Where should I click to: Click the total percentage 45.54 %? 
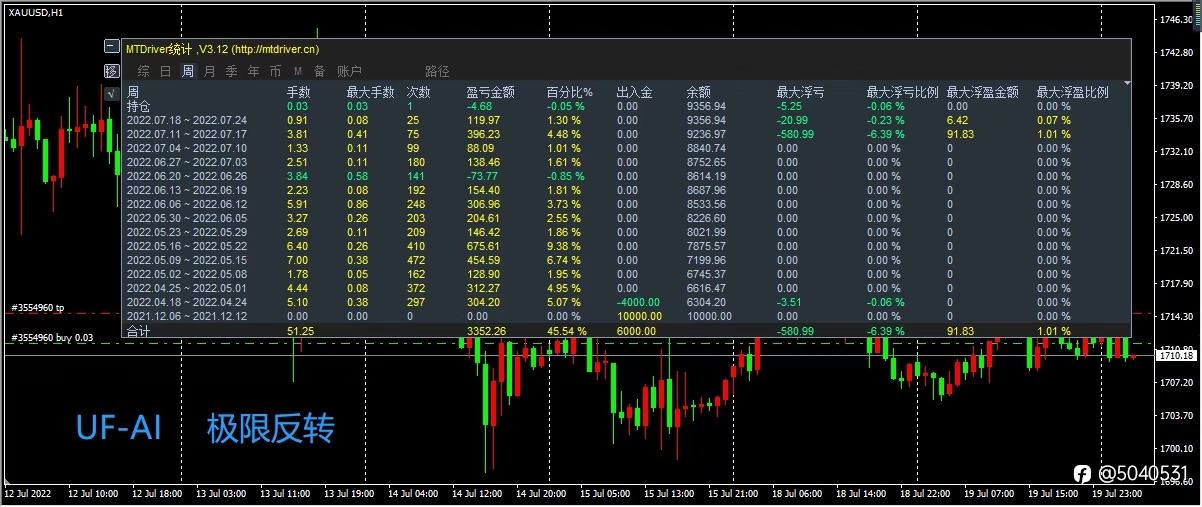click(566, 331)
